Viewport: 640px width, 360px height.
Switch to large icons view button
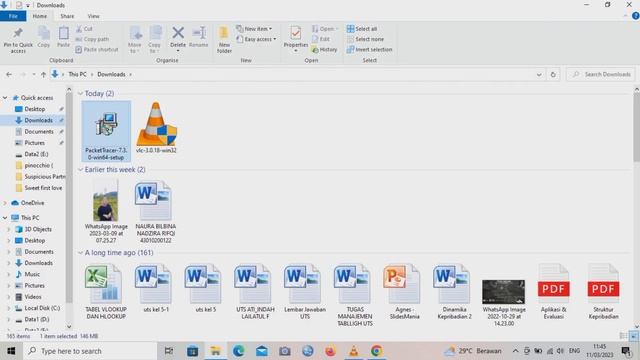tap(633, 336)
